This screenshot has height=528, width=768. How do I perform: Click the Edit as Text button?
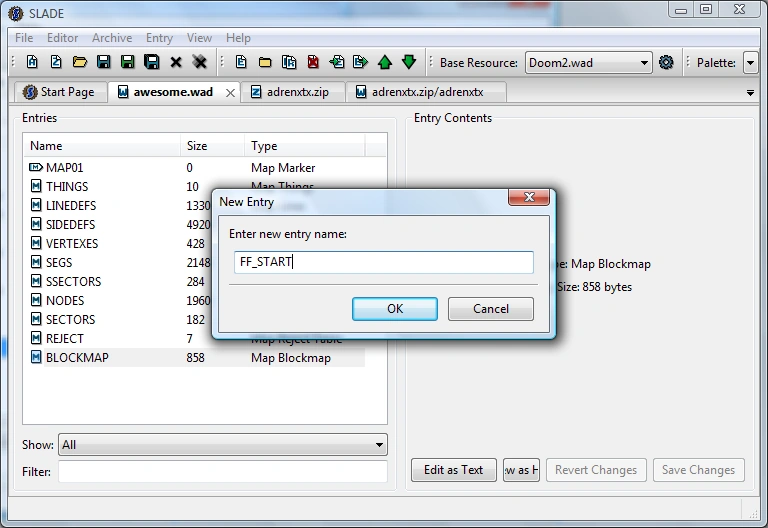(454, 470)
